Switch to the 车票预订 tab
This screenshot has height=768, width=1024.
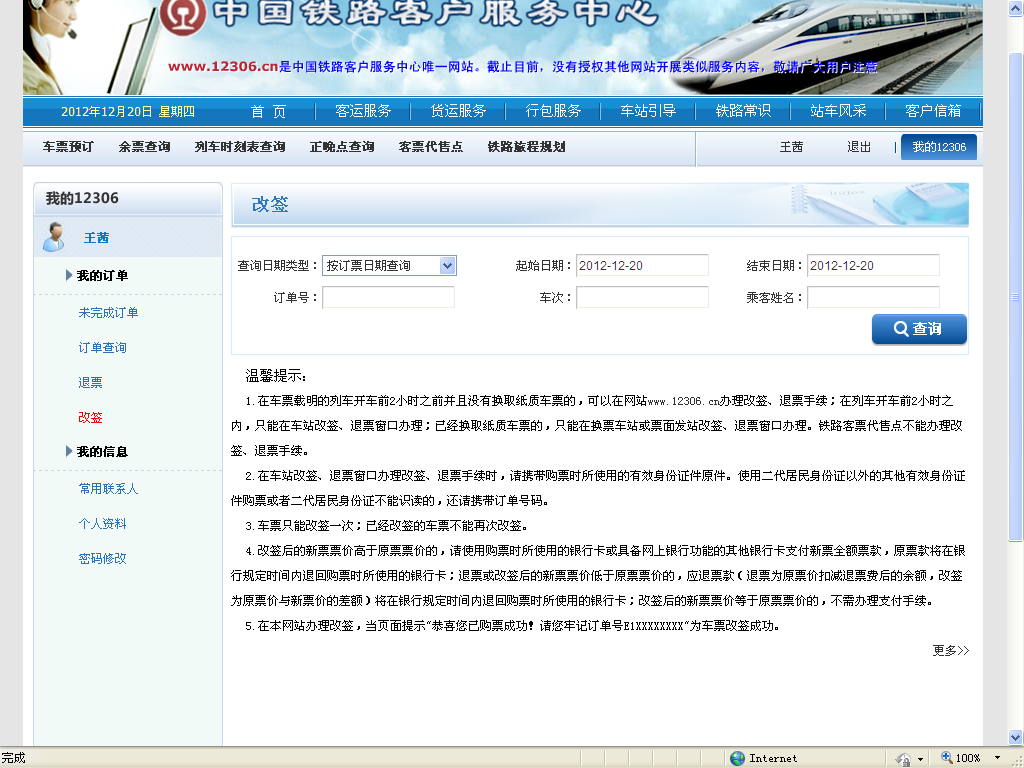pyautogui.click(x=68, y=147)
